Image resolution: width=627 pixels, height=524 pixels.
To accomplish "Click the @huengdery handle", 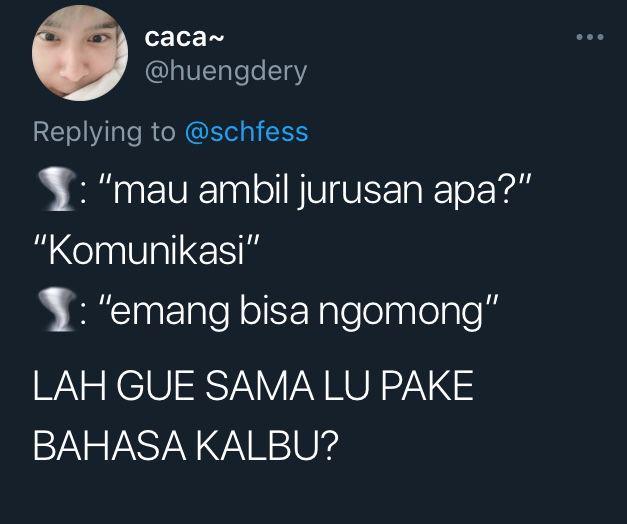I will click(x=226, y=73).
